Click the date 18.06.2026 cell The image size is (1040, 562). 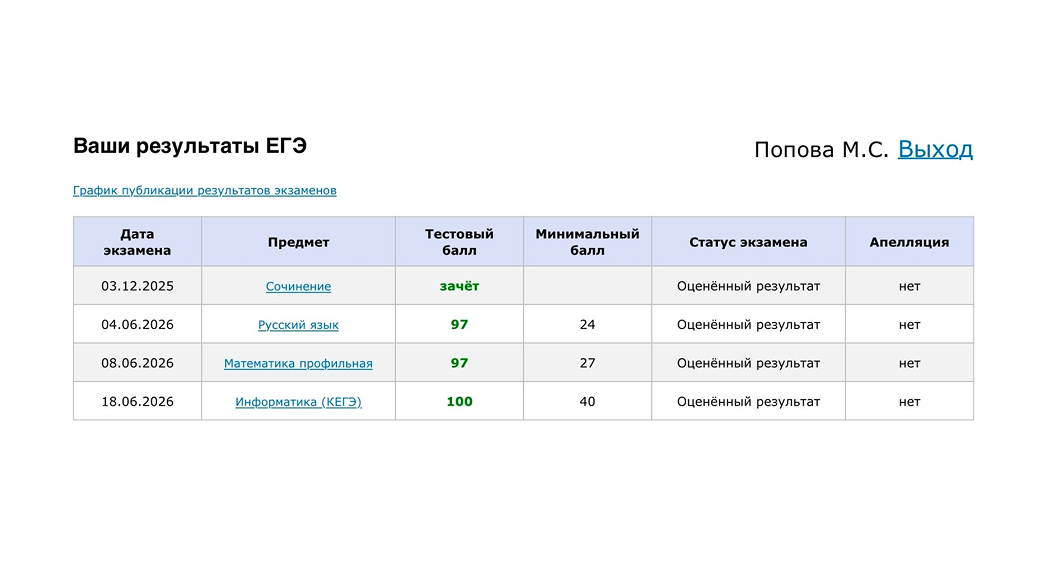point(137,401)
